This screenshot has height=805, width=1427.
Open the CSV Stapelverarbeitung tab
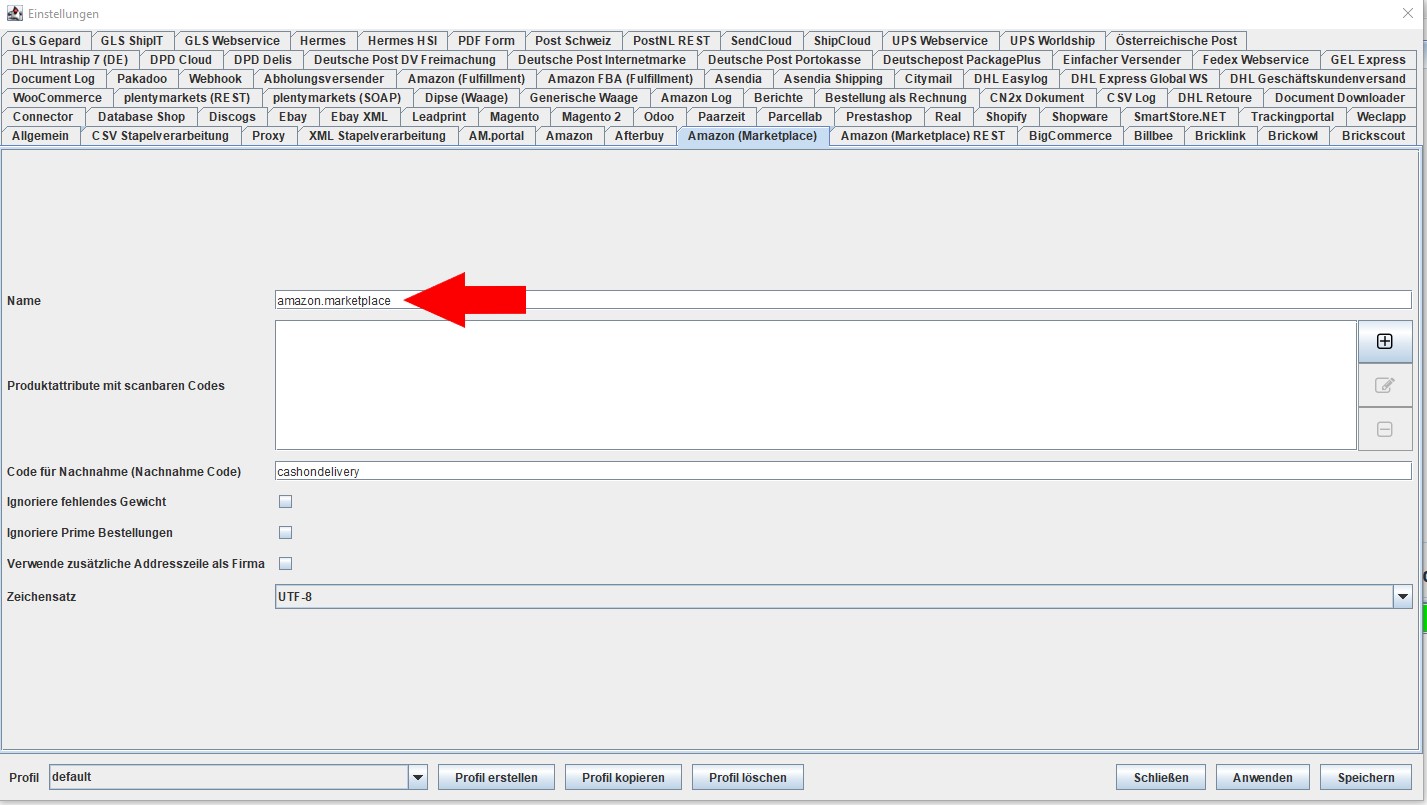(160, 136)
